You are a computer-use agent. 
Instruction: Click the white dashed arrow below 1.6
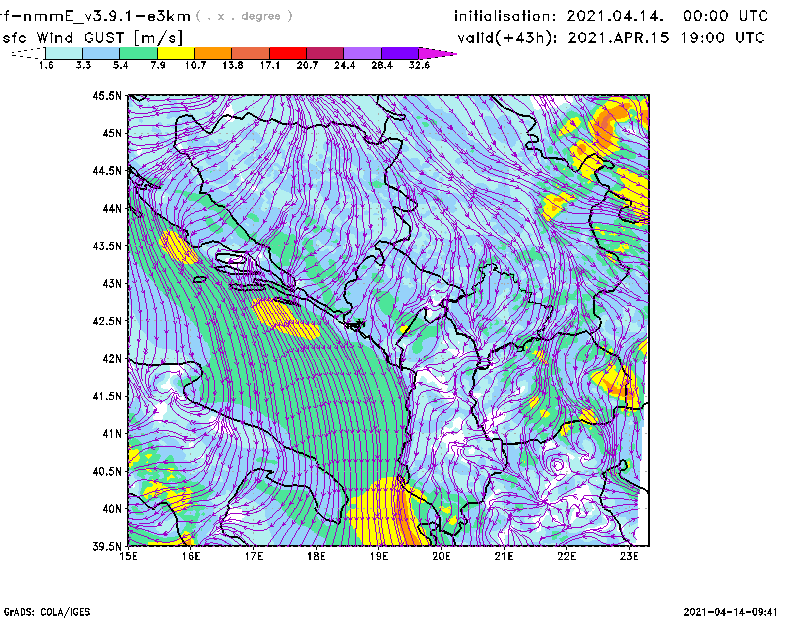tap(28, 53)
